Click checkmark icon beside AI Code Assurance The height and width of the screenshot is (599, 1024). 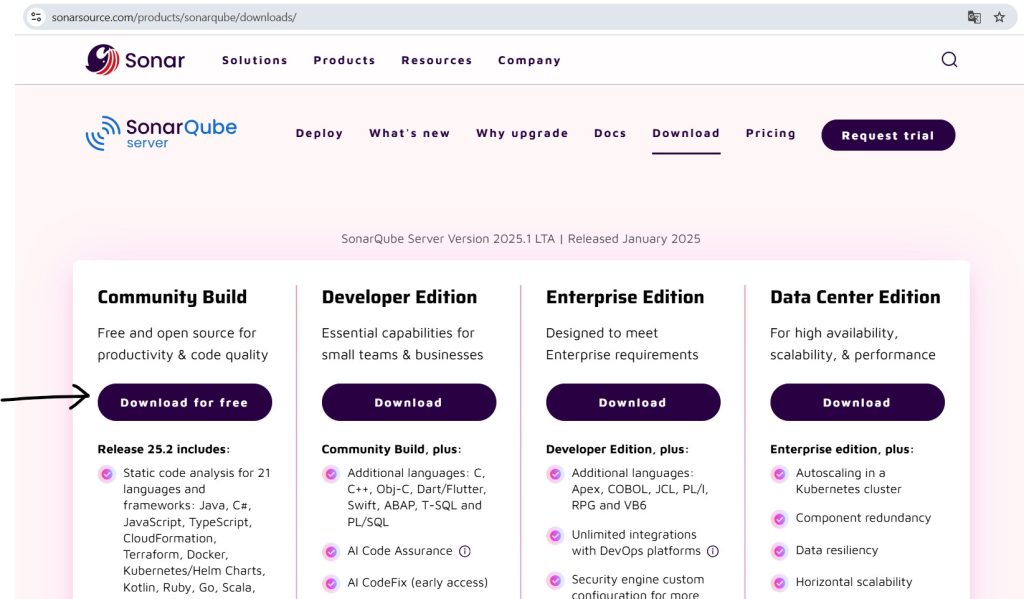tap(331, 552)
